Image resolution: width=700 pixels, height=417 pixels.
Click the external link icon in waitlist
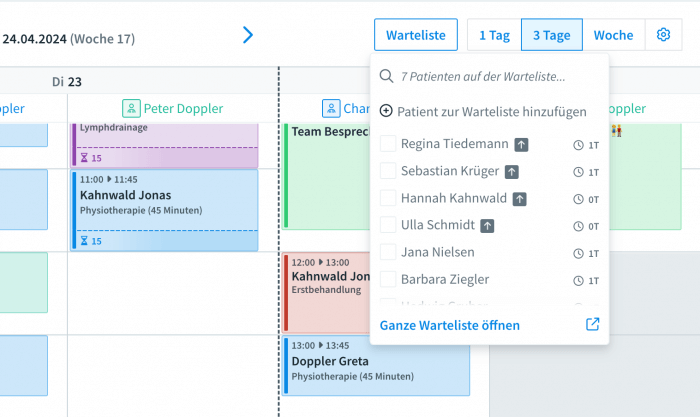592,325
